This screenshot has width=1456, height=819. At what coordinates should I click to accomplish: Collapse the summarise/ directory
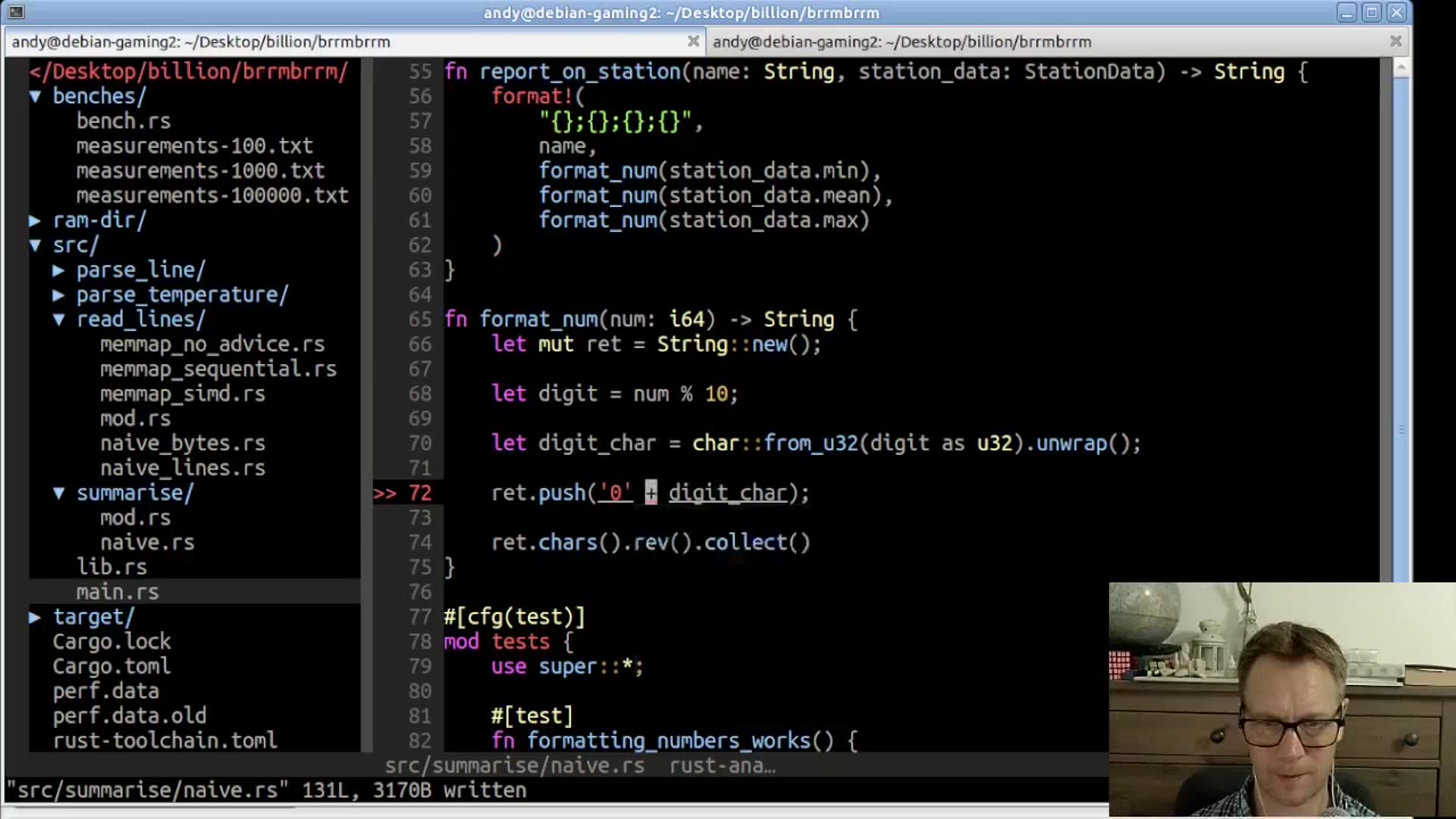tap(58, 493)
